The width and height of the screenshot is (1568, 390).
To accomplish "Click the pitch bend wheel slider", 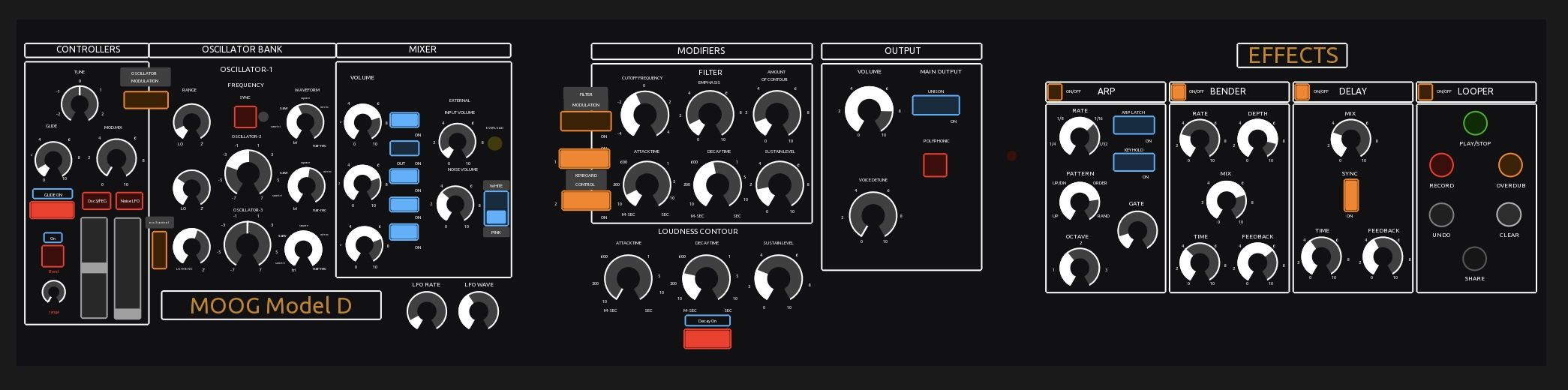I will click(94, 268).
